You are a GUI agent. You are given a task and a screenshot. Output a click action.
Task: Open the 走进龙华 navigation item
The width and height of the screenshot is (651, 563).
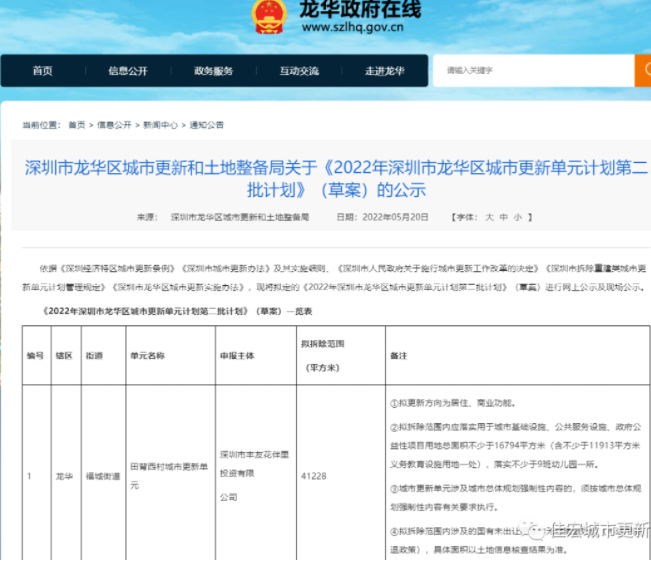pos(384,71)
